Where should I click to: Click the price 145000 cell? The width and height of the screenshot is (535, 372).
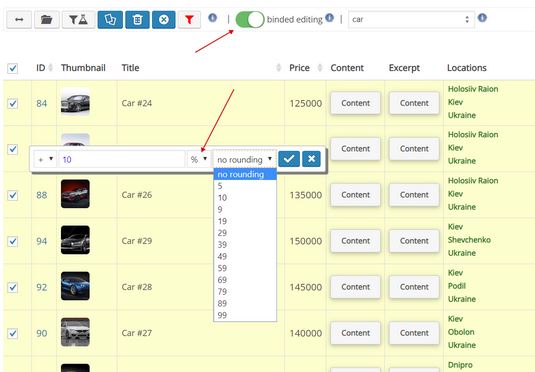pyautogui.click(x=306, y=287)
